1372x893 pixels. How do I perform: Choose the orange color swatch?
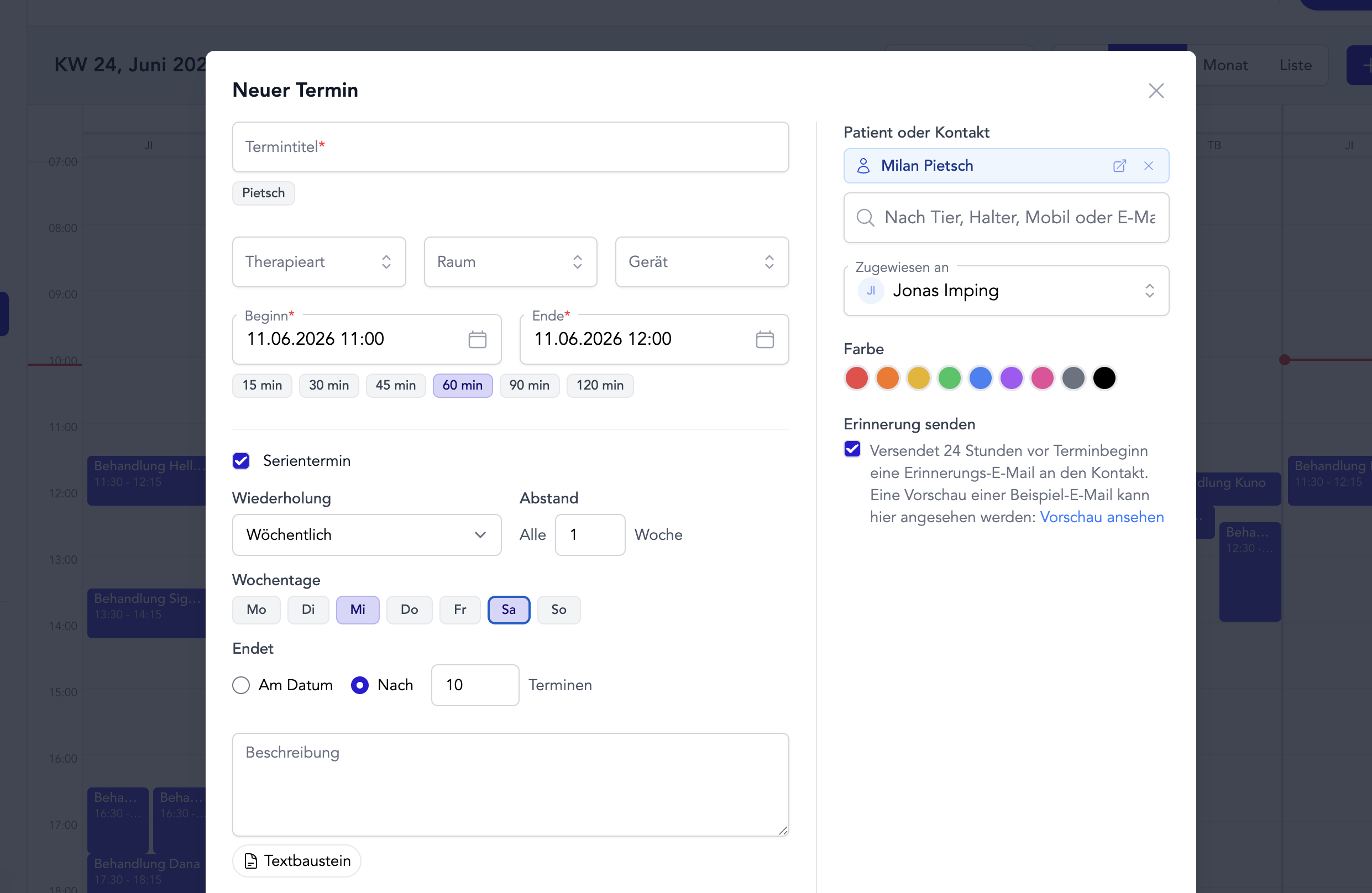(x=888, y=379)
